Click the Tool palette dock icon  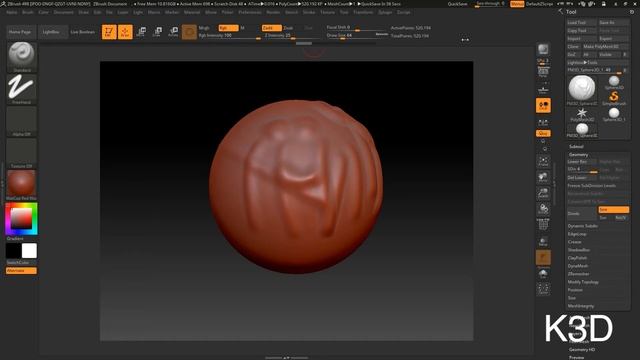[632, 12]
